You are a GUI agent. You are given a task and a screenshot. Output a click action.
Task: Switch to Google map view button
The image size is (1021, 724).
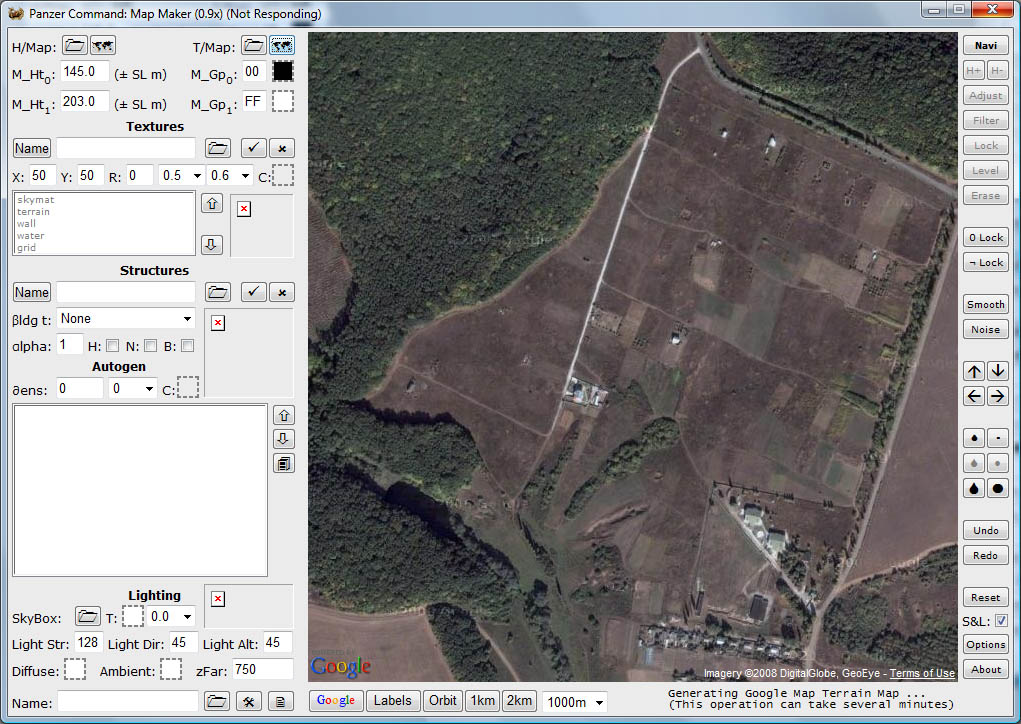pyautogui.click(x=336, y=701)
